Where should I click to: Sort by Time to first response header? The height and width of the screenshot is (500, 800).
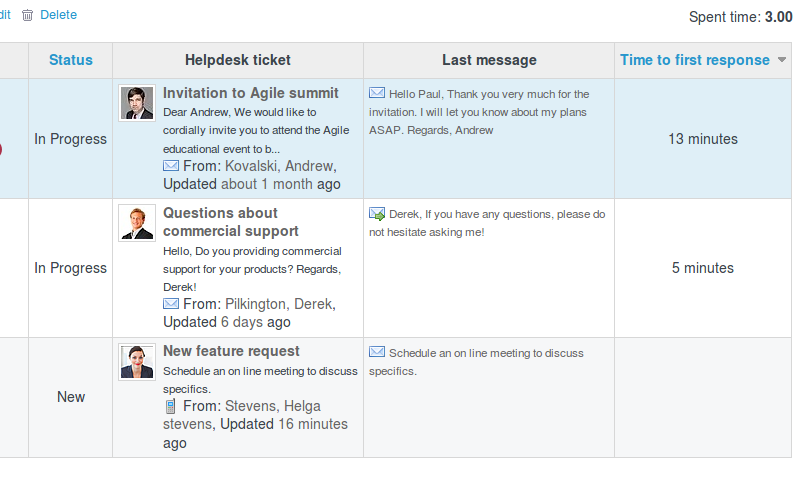tap(694, 60)
